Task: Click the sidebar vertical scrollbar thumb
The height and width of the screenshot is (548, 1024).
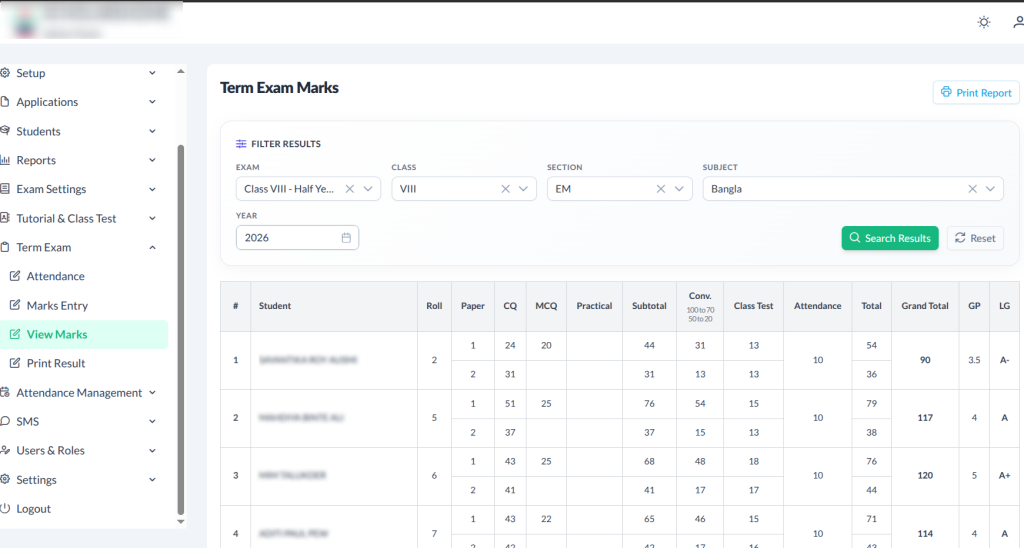Action: [181, 330]
